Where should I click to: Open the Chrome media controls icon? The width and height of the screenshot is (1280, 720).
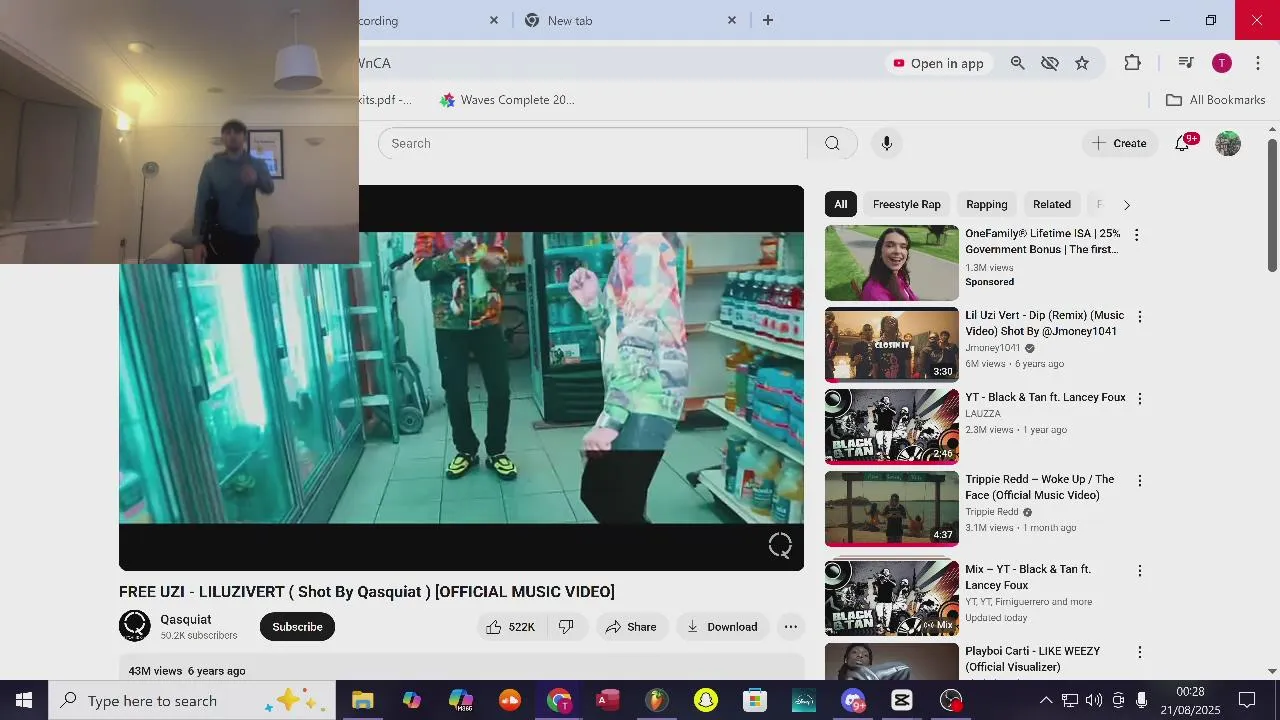(1186, 63)
